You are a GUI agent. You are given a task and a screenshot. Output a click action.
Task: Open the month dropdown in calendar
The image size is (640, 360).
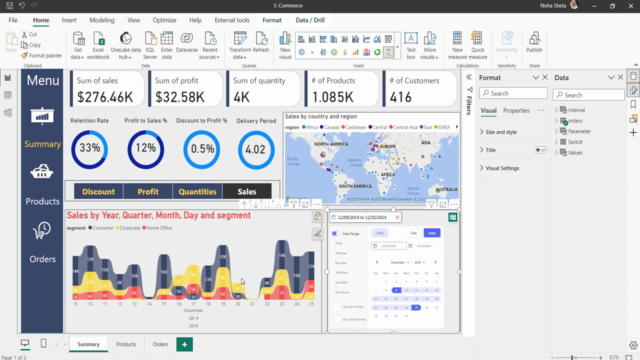[x=400, y=262]
